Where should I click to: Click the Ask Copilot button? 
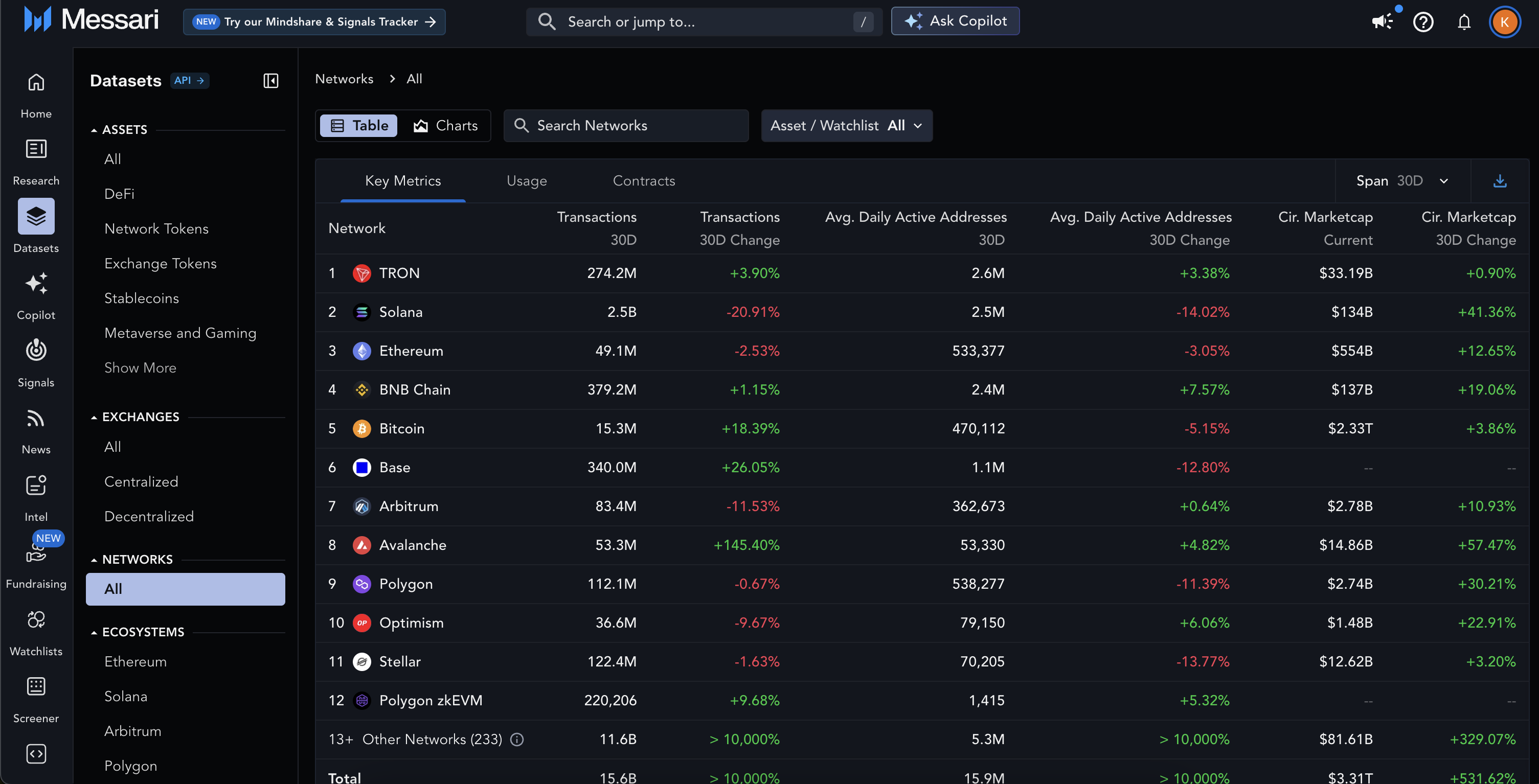[x=955, y=21]
